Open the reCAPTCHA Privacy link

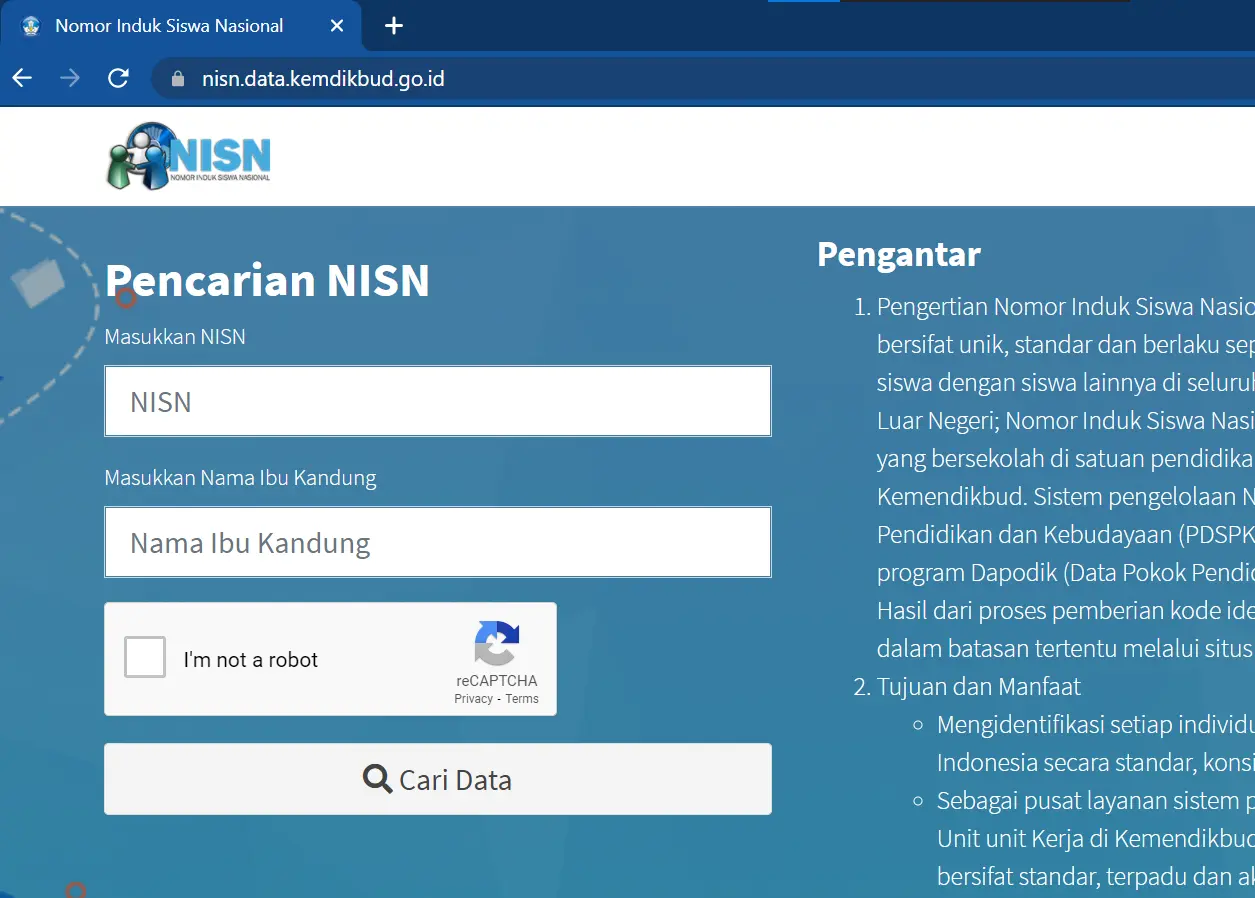[473, 699]
